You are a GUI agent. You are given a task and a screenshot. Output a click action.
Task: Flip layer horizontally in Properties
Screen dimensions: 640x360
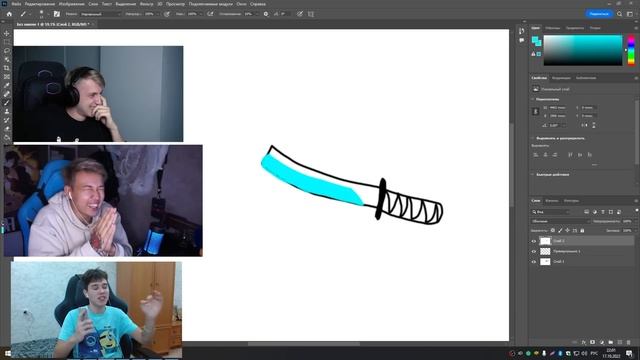pos(584,125)
